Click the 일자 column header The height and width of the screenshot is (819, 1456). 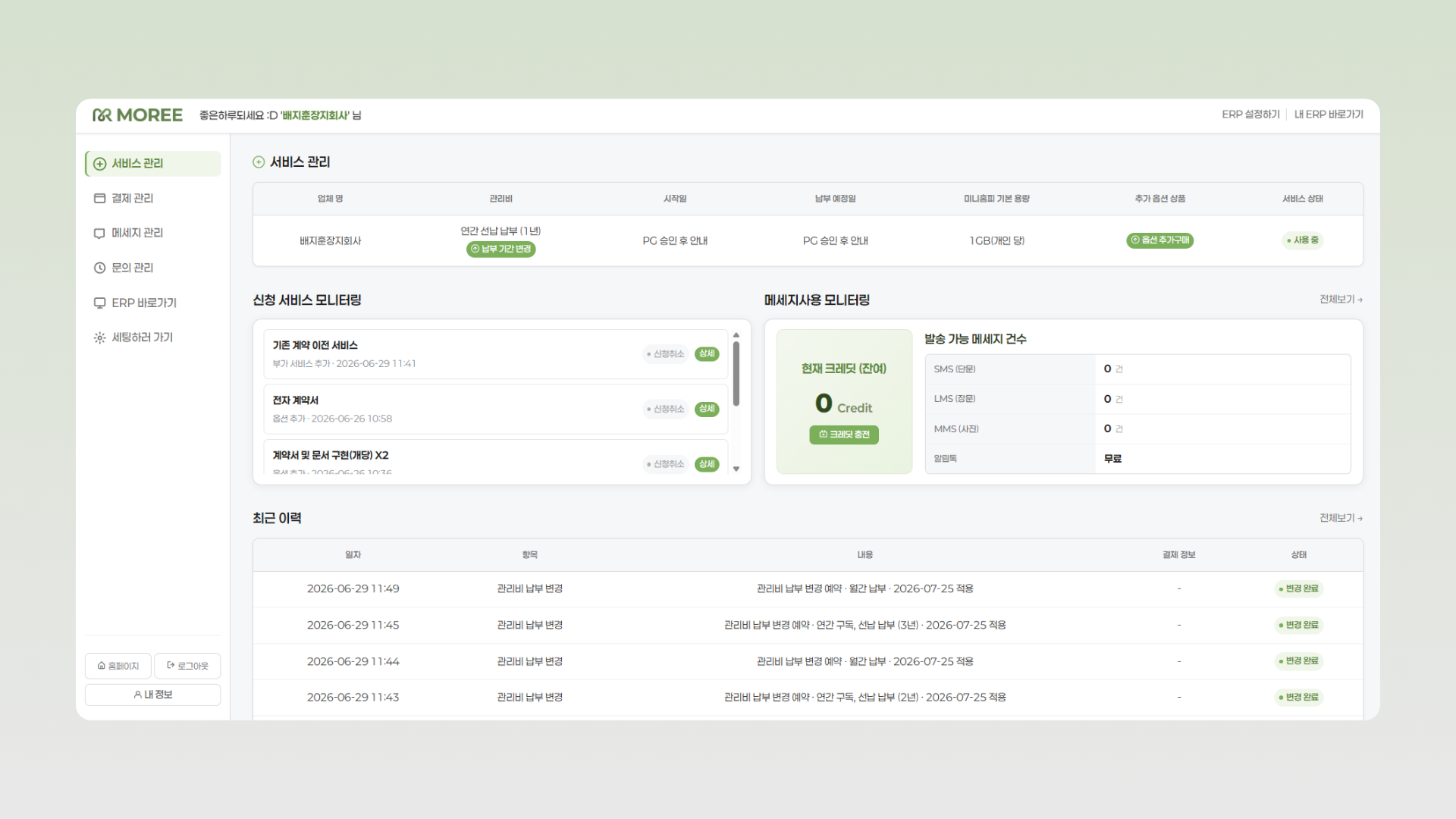353,555
